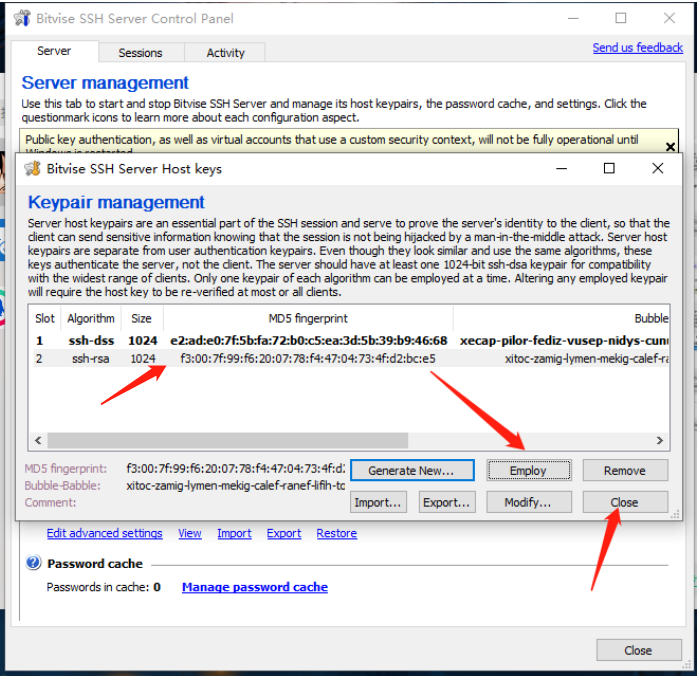Select the Server tab
The width and height of the screenshot is (697, 676).
[x=54, y=51]
